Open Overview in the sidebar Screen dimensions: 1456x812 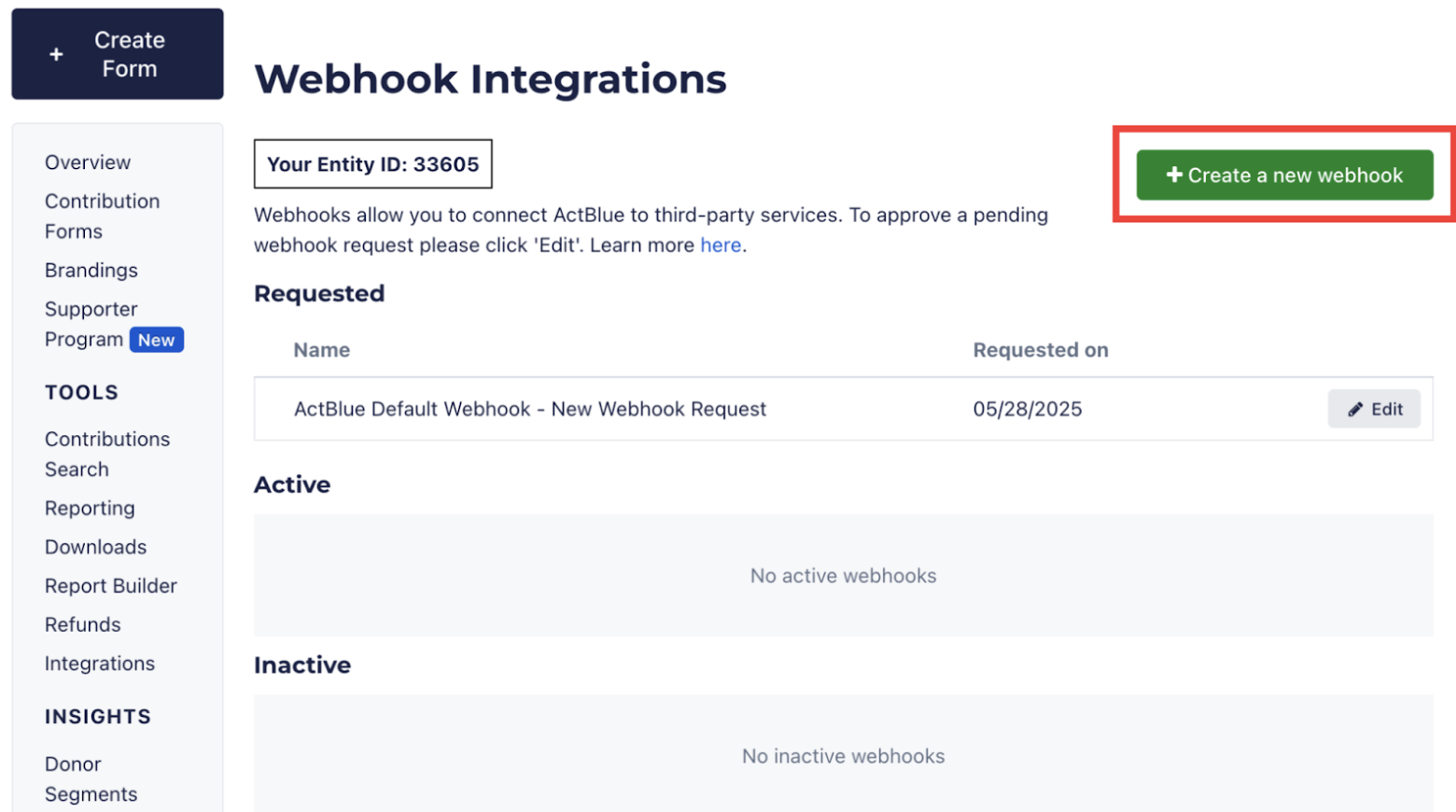pyautogui.click(x=88, y=162)
